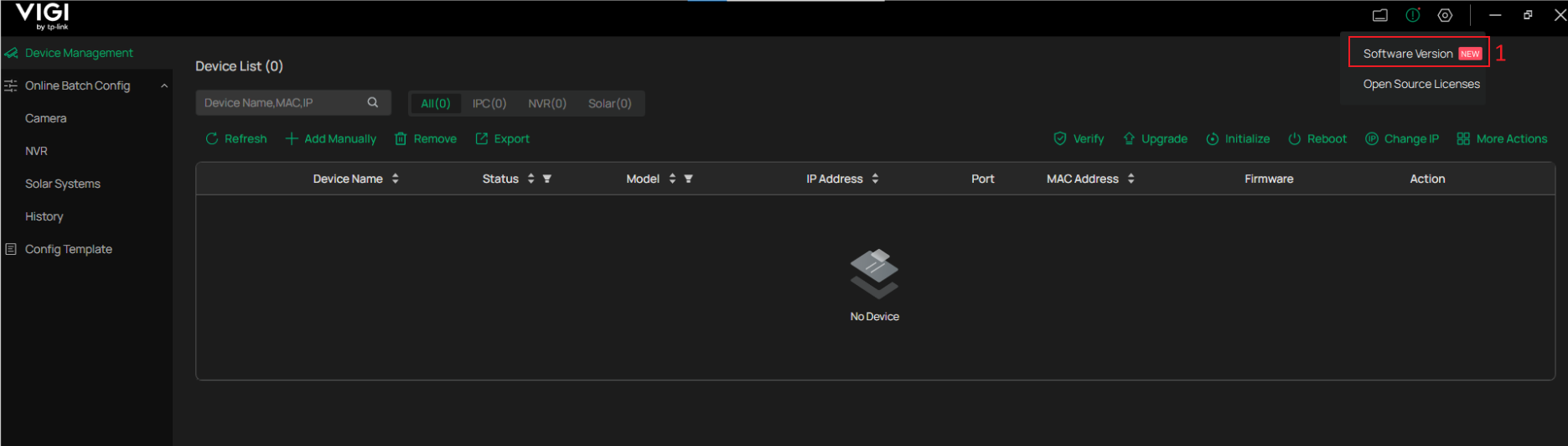The width and height of the screenshot is (1568, 446).
Task: Open the Status column filter funnel
Action: (547, 179)
